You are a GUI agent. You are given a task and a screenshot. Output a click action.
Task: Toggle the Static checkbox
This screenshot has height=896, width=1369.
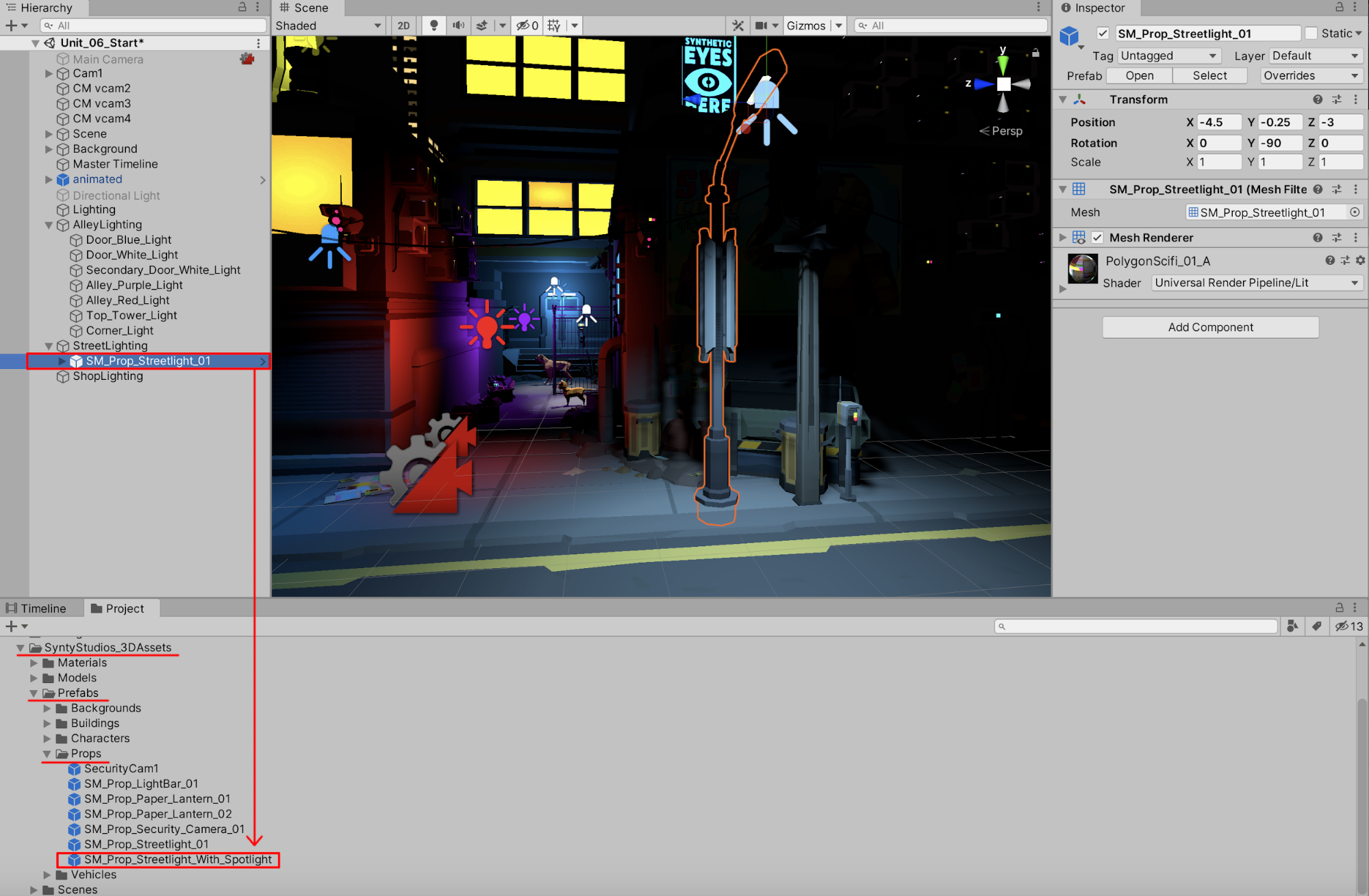click(x=1311, y=33)
